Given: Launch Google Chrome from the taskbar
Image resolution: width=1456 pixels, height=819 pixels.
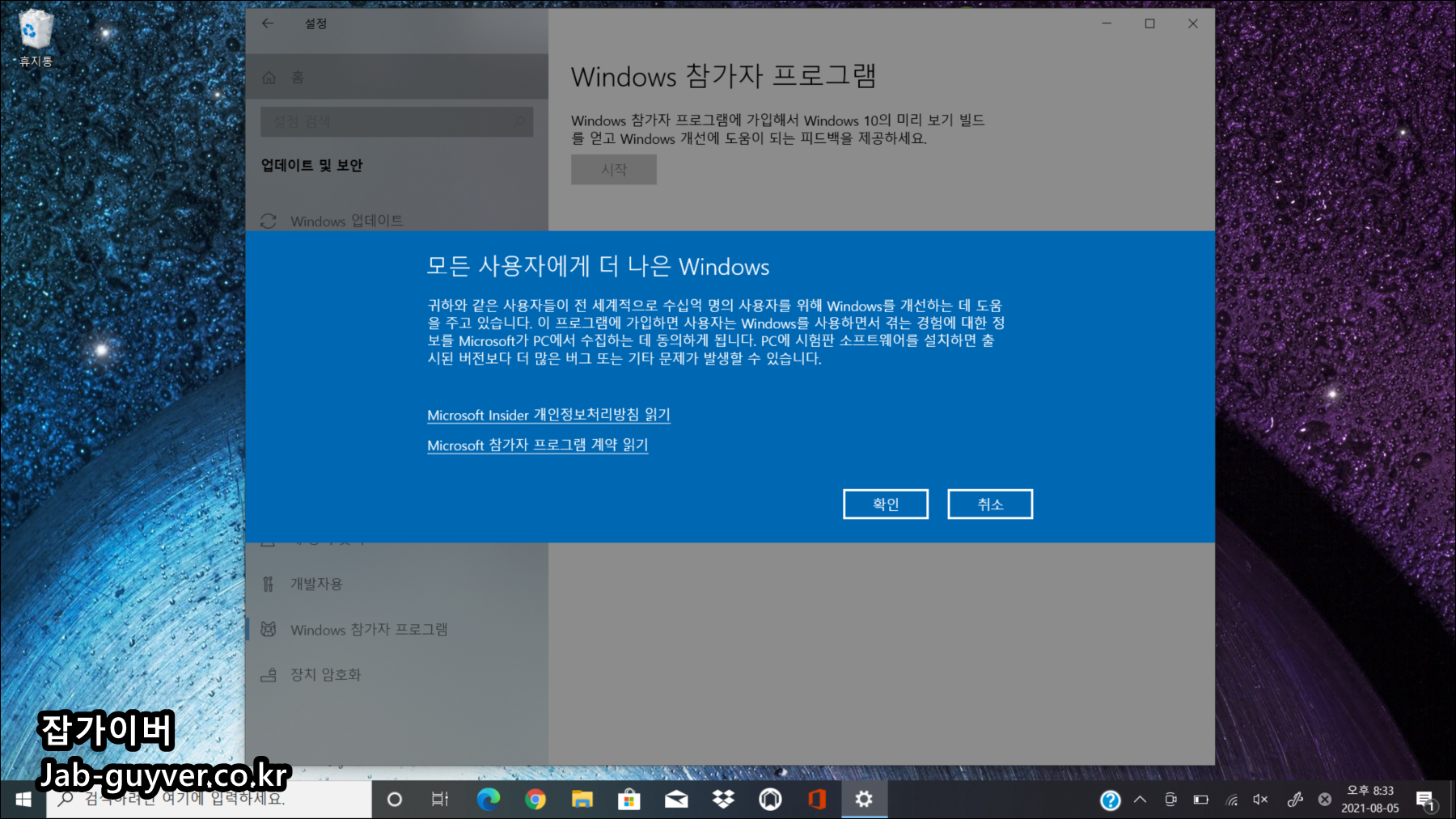Looking at the screenshot, I should tap(535, 800).
